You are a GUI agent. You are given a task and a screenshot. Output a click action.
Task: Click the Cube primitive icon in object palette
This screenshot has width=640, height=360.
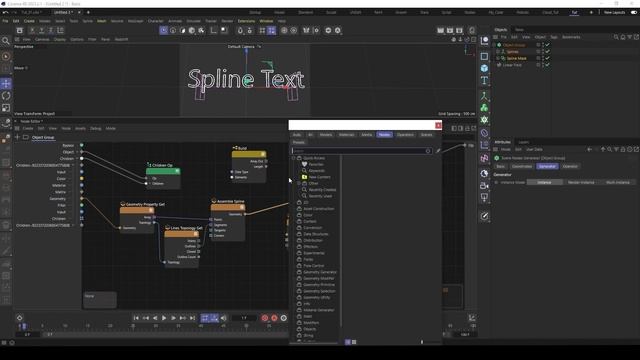[x=484, y=68]
